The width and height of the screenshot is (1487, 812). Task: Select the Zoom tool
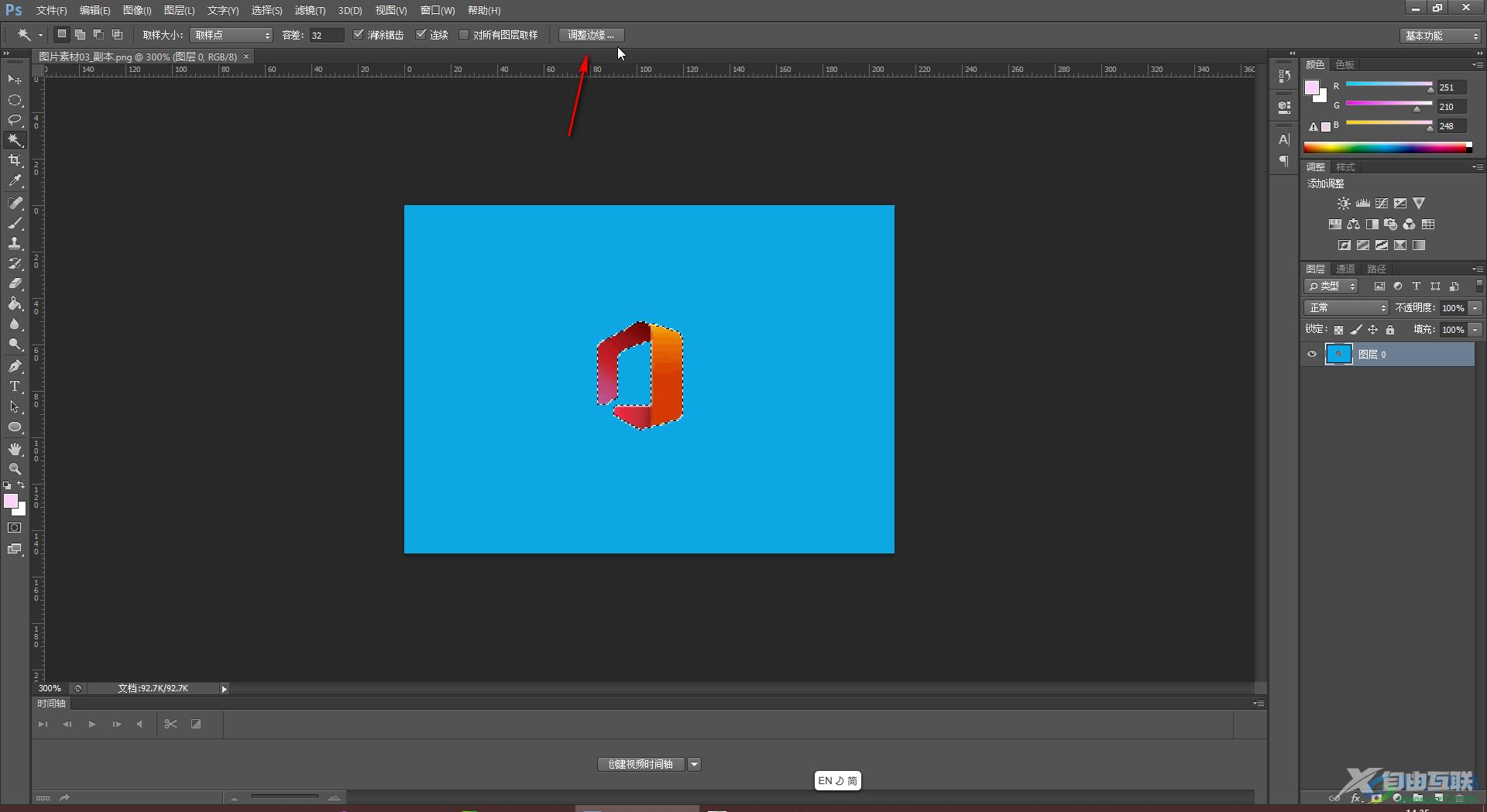click(x=15, y=469)
